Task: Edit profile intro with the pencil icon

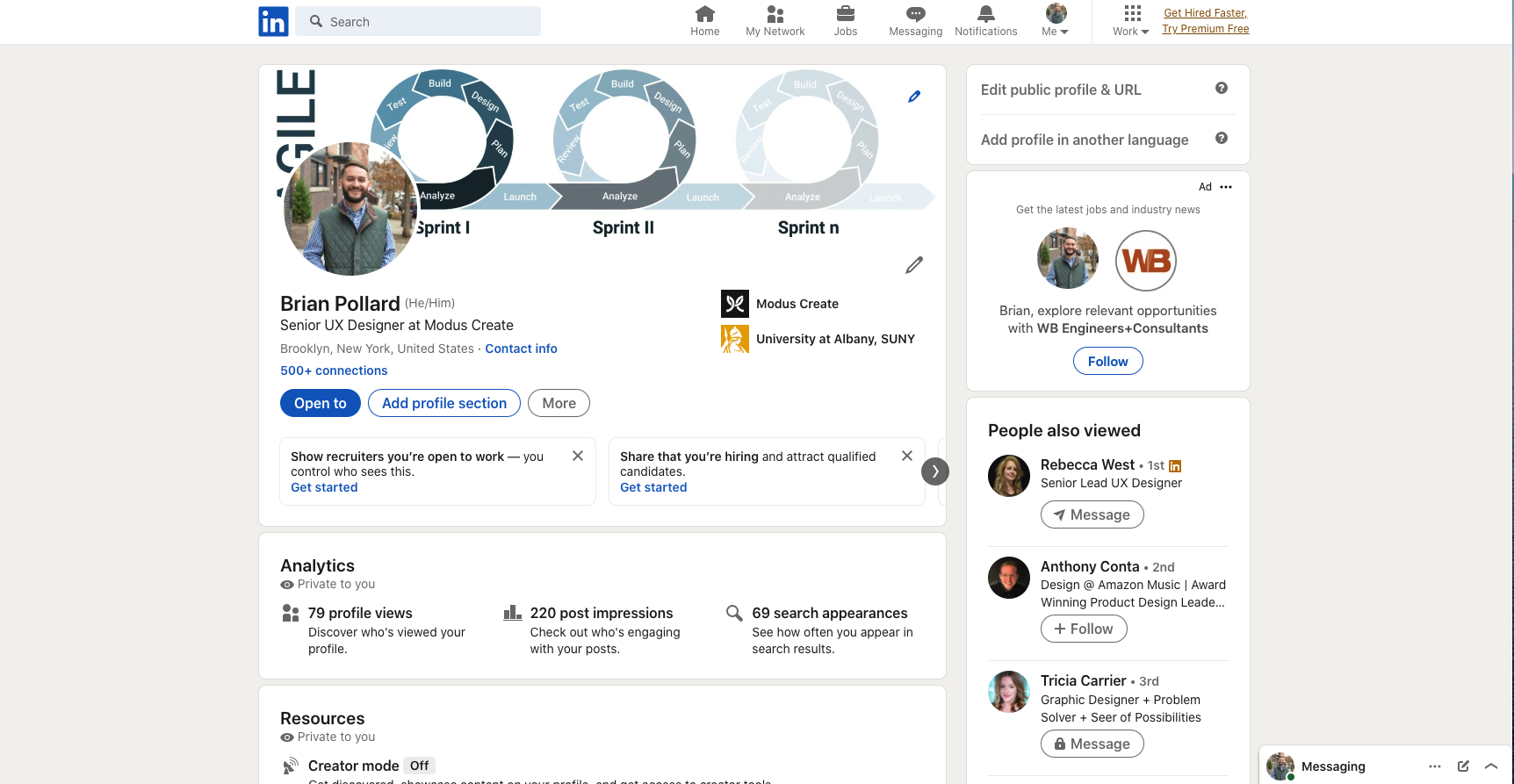Action: (x=914, y=264)
